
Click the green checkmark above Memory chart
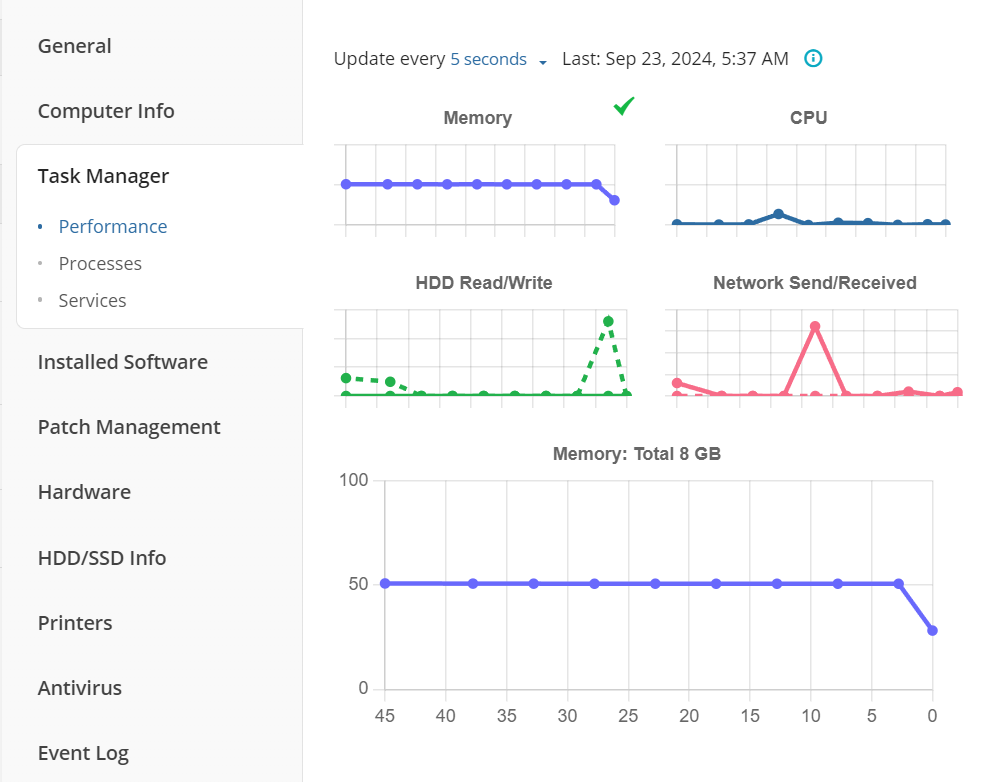tap(624, 106)
